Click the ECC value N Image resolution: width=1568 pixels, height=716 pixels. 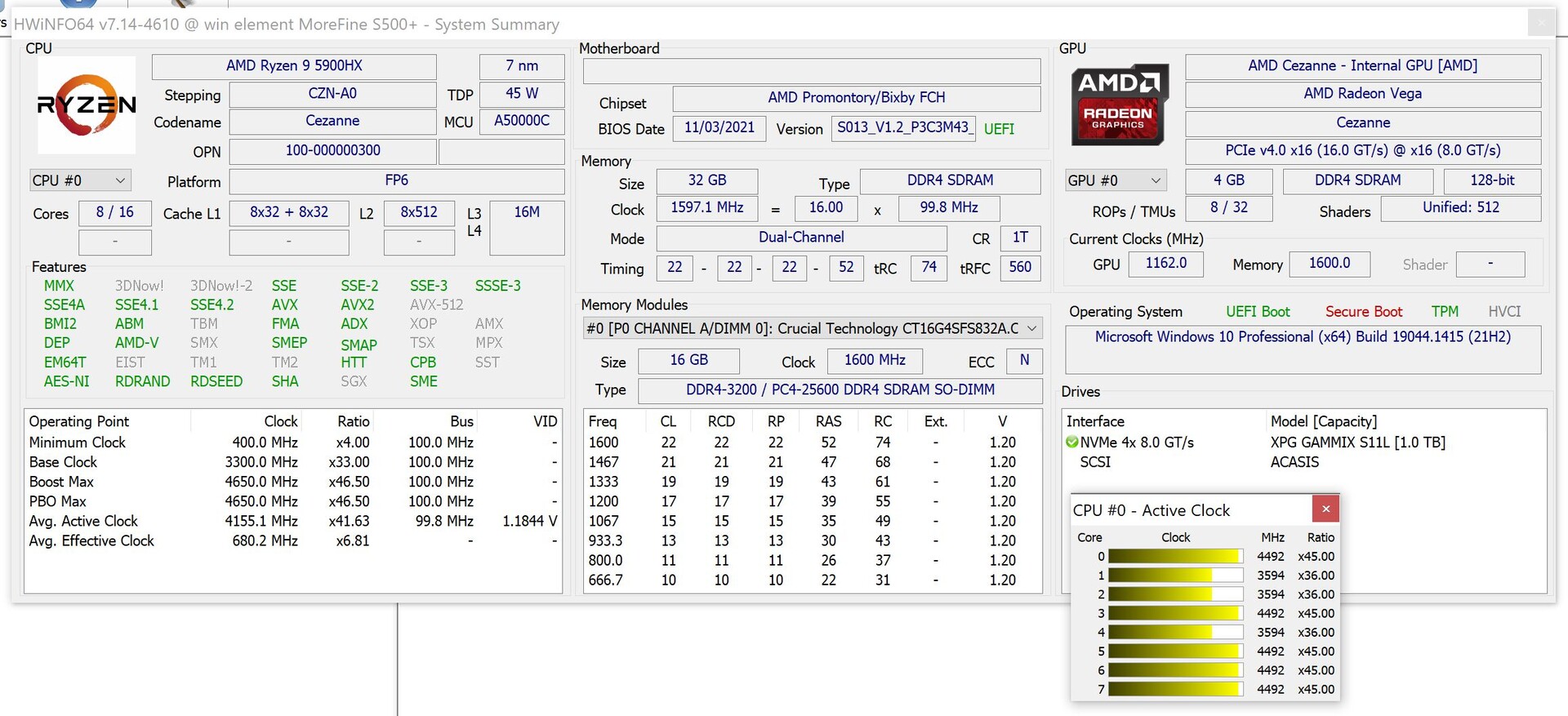point(1025,360)
